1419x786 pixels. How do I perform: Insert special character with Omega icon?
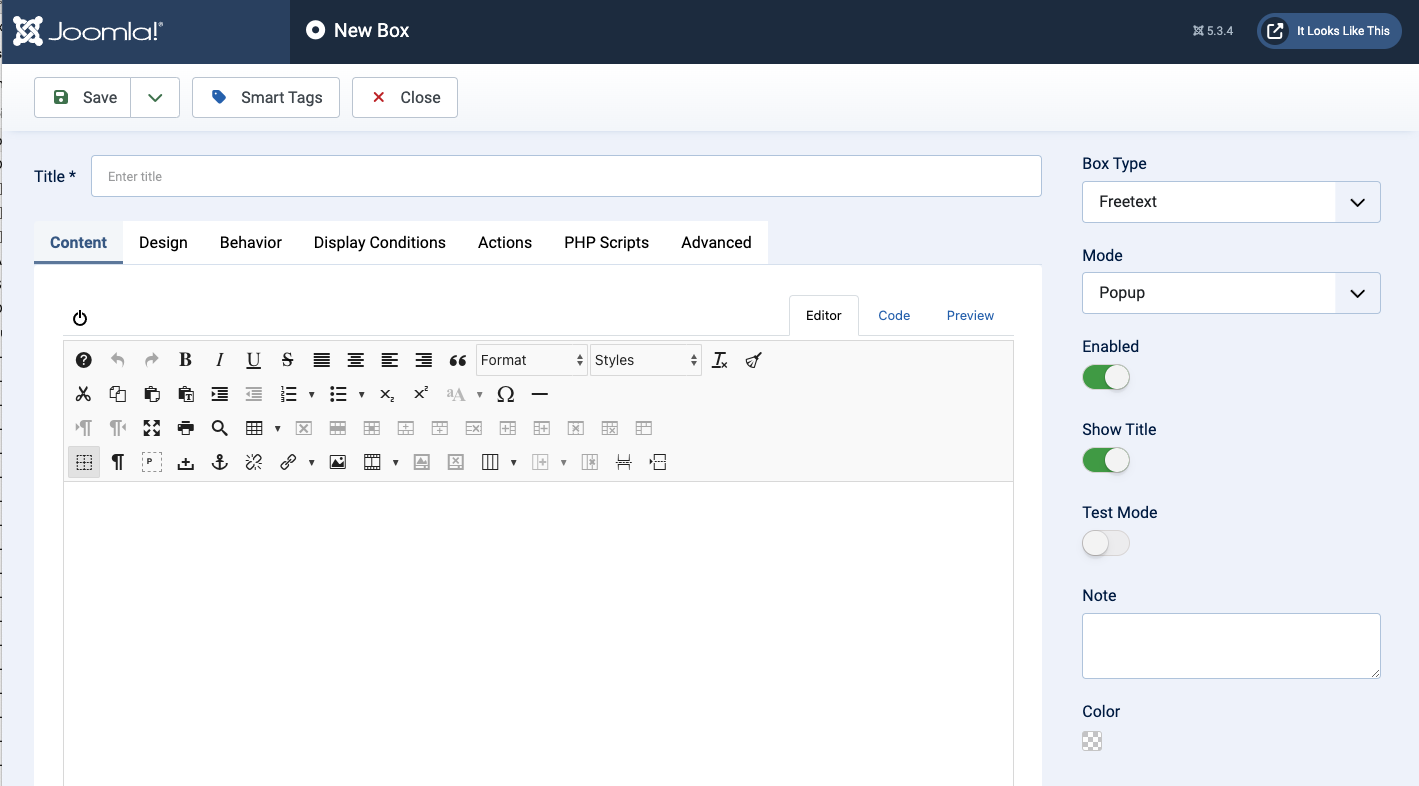(505, 394)
